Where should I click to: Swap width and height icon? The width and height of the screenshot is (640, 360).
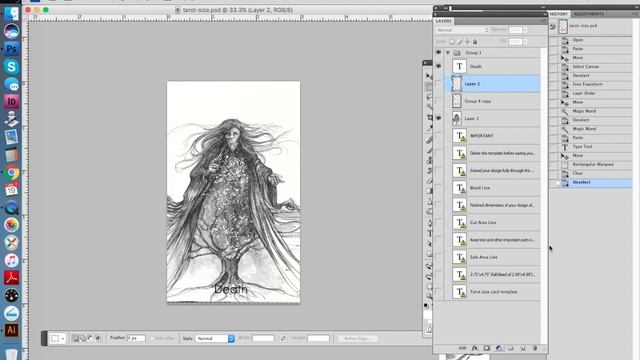[x=283, y=338]
